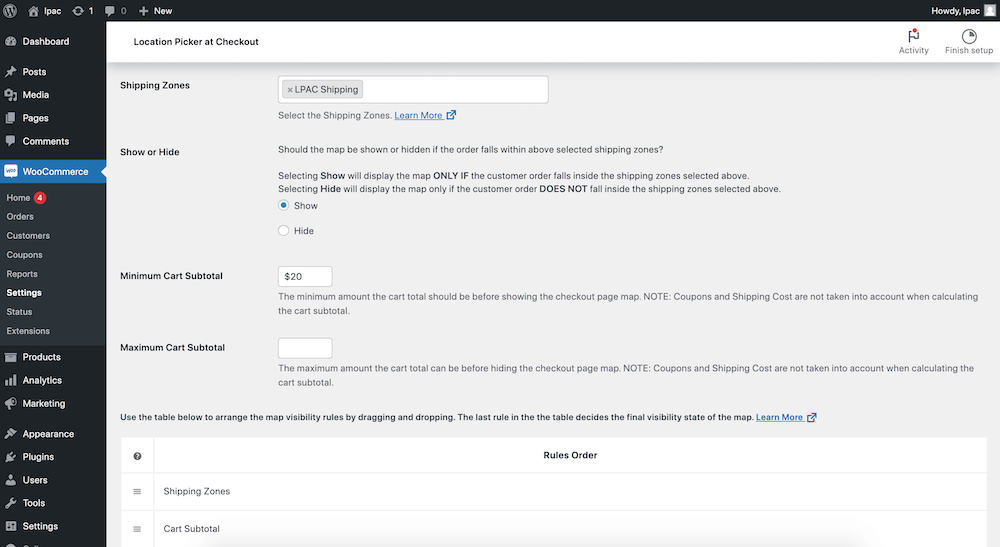Image resolution: width=1000 pixels, height=547 pixels.
Task: Click the Users sidebar icon
Action: (10, 480)
